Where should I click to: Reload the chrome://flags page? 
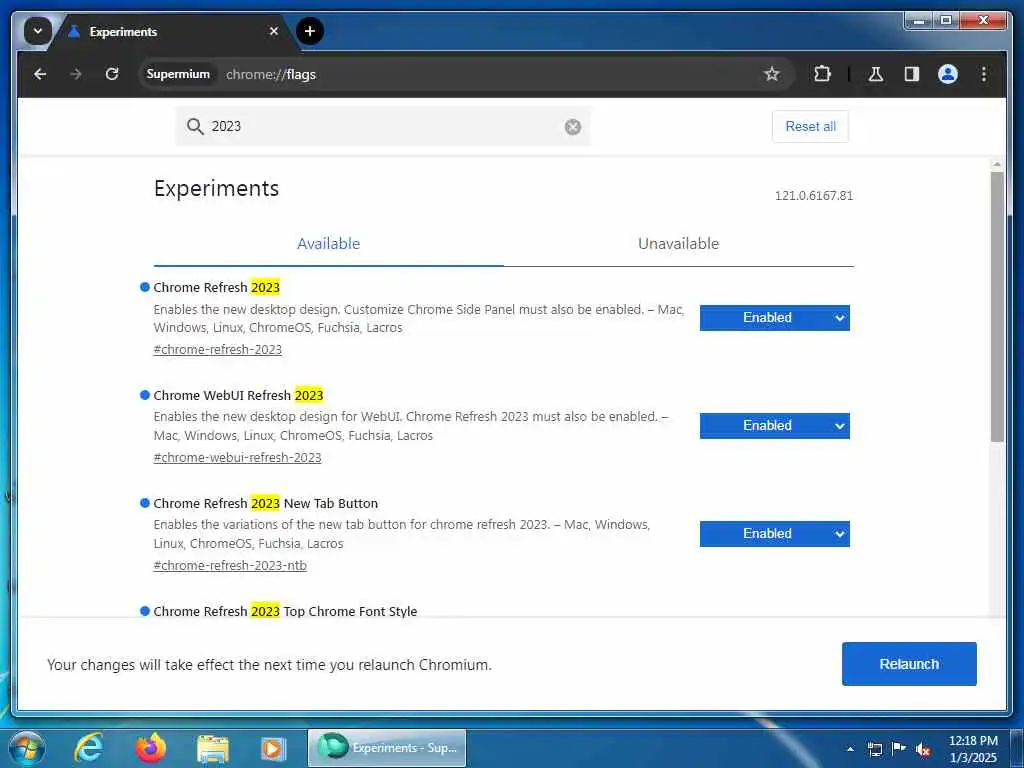click(x=112, y=74)
